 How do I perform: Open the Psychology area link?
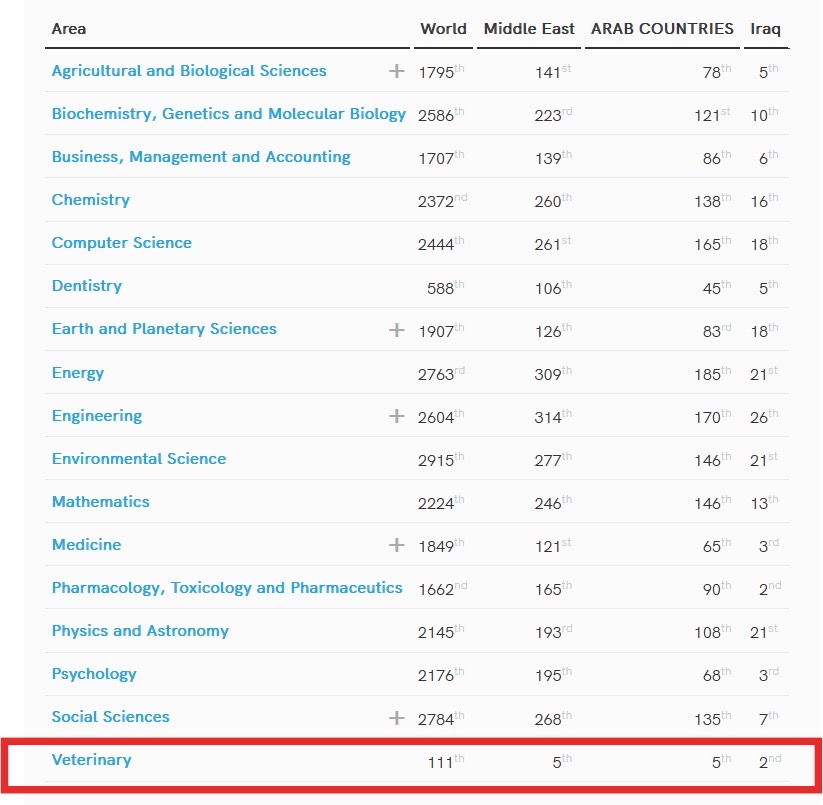pyautogui.click(x=94, y=674)
